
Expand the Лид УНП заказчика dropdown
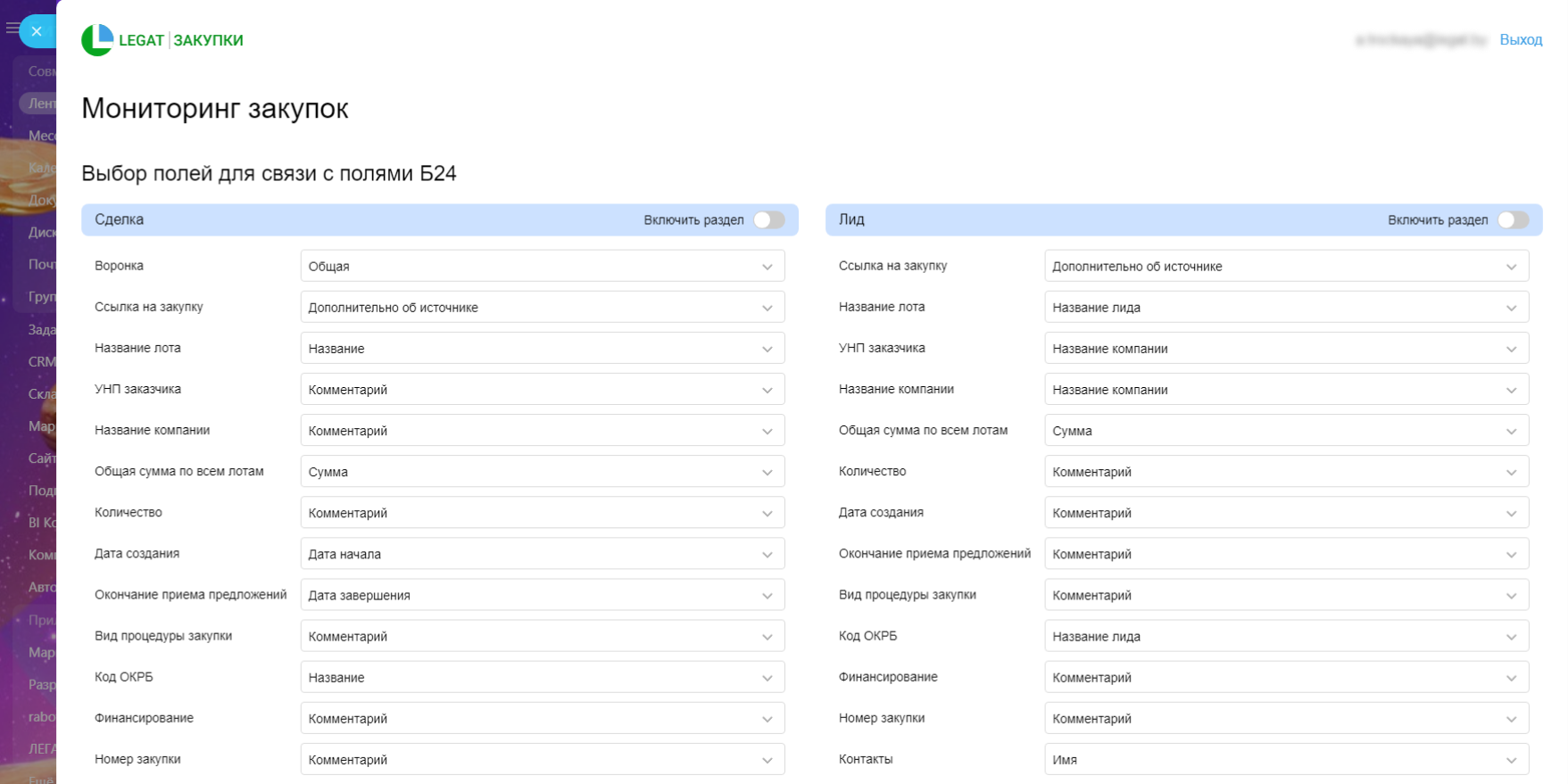click(x=1286, y=349)
